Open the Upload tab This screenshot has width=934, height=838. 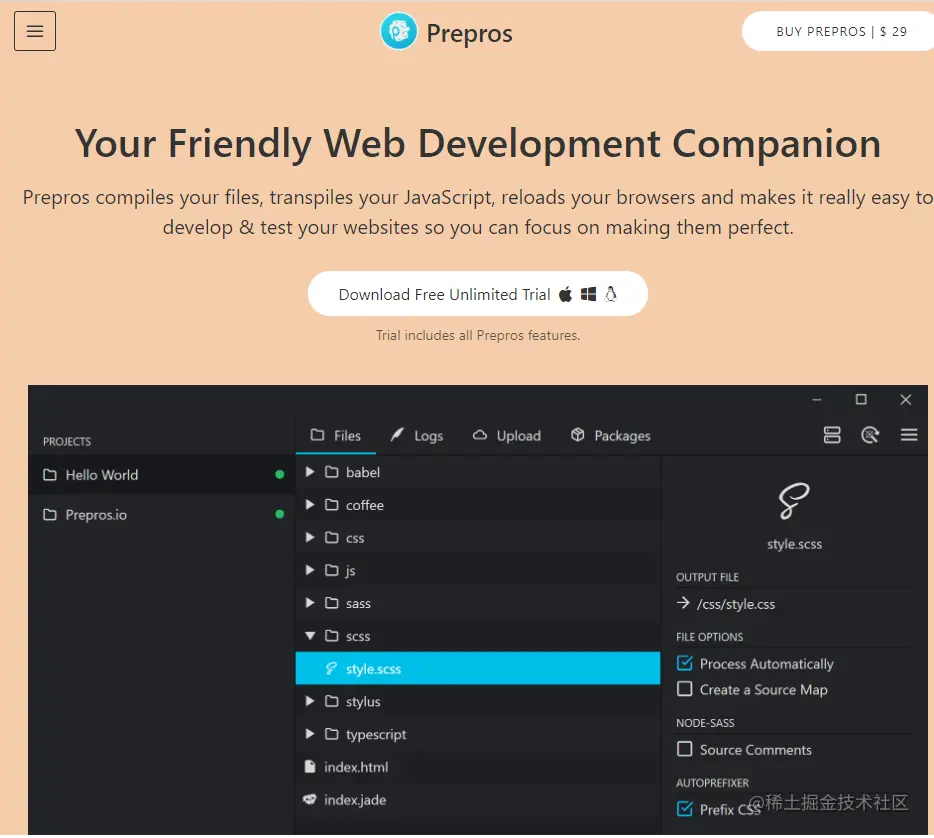point(507,435)
